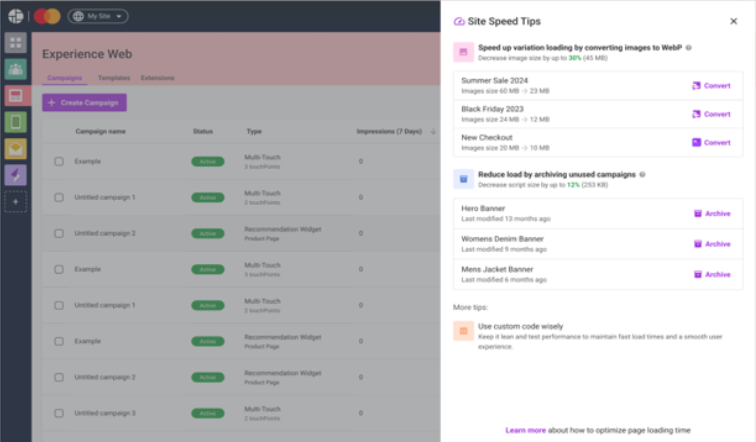Archive the Womens Denim Banner campaign
This screenshot has height=442, width=756.
click(x=712, y=244)
